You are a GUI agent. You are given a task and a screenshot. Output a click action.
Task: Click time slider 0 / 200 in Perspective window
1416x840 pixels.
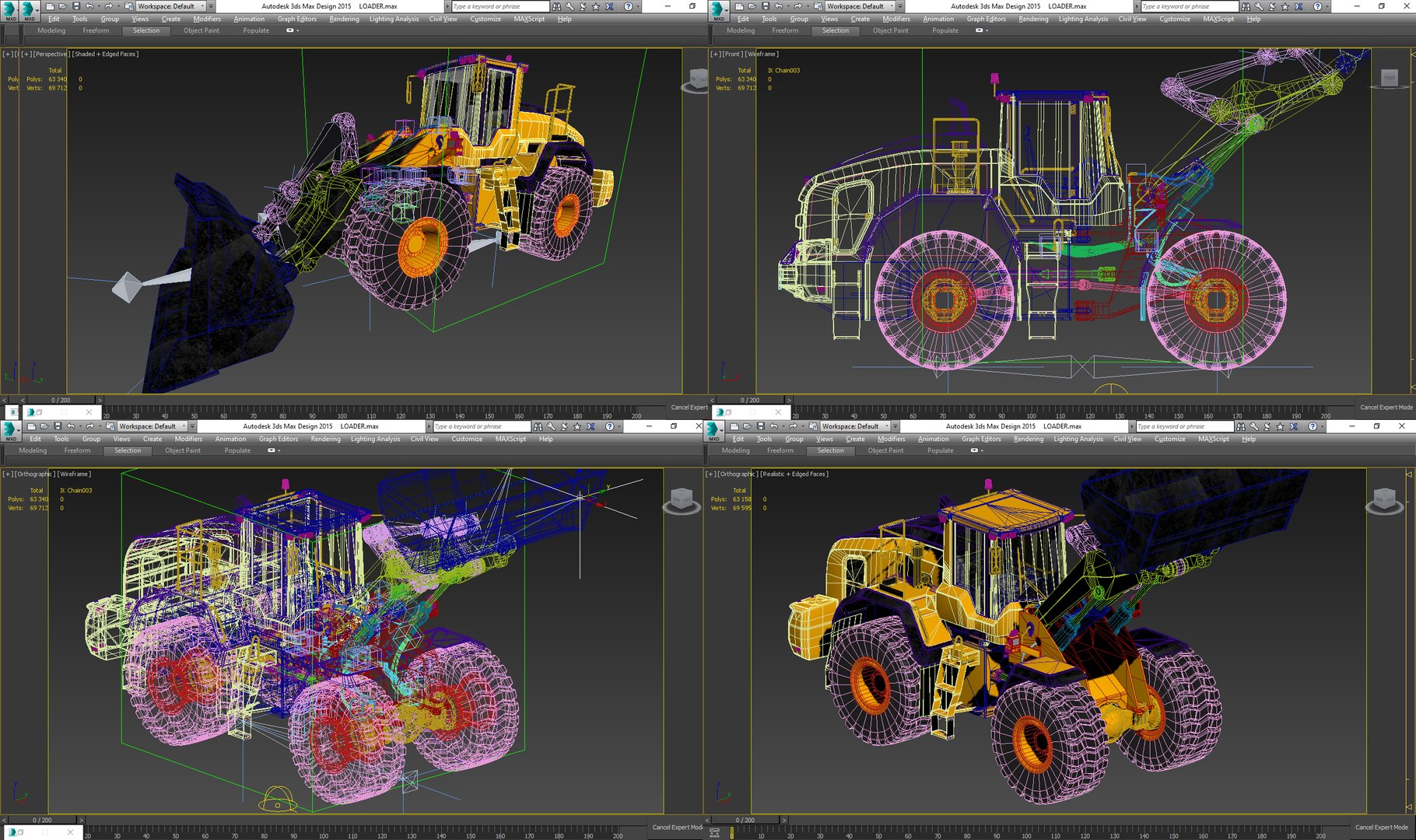pos(61,401)
